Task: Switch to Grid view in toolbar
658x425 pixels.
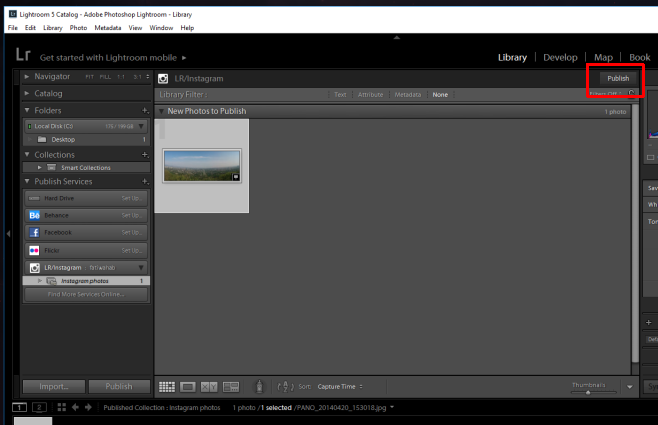Action: click(x=167, y=387)
